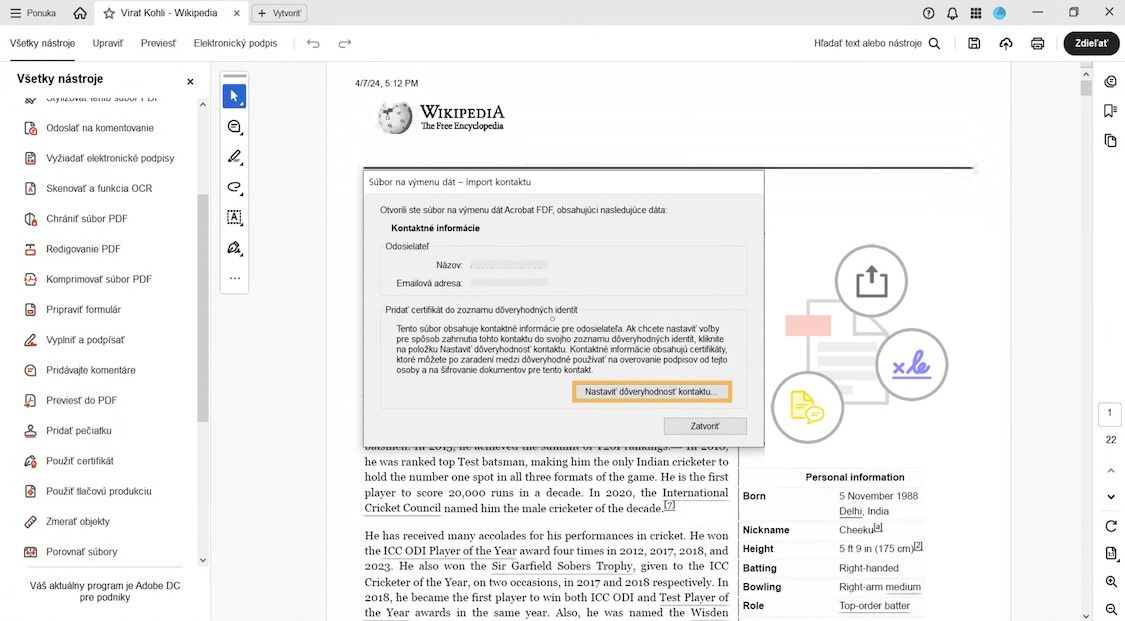
Task: Zoom out with magnifier minus
Action: pyautogui.click(x=1111, y=610)
